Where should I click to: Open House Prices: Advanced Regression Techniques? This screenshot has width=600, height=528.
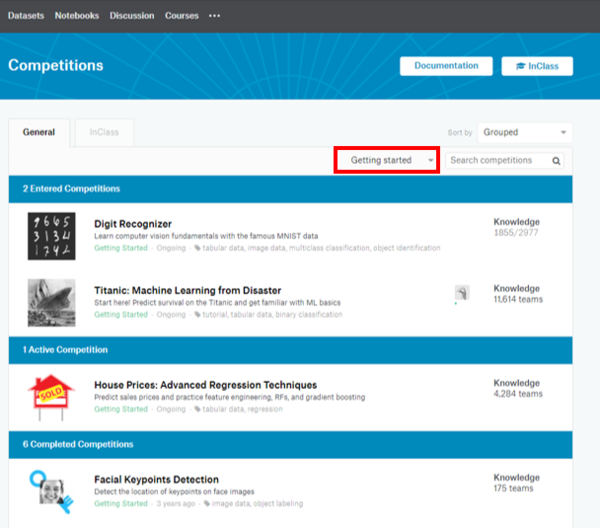tap(205, 385)
